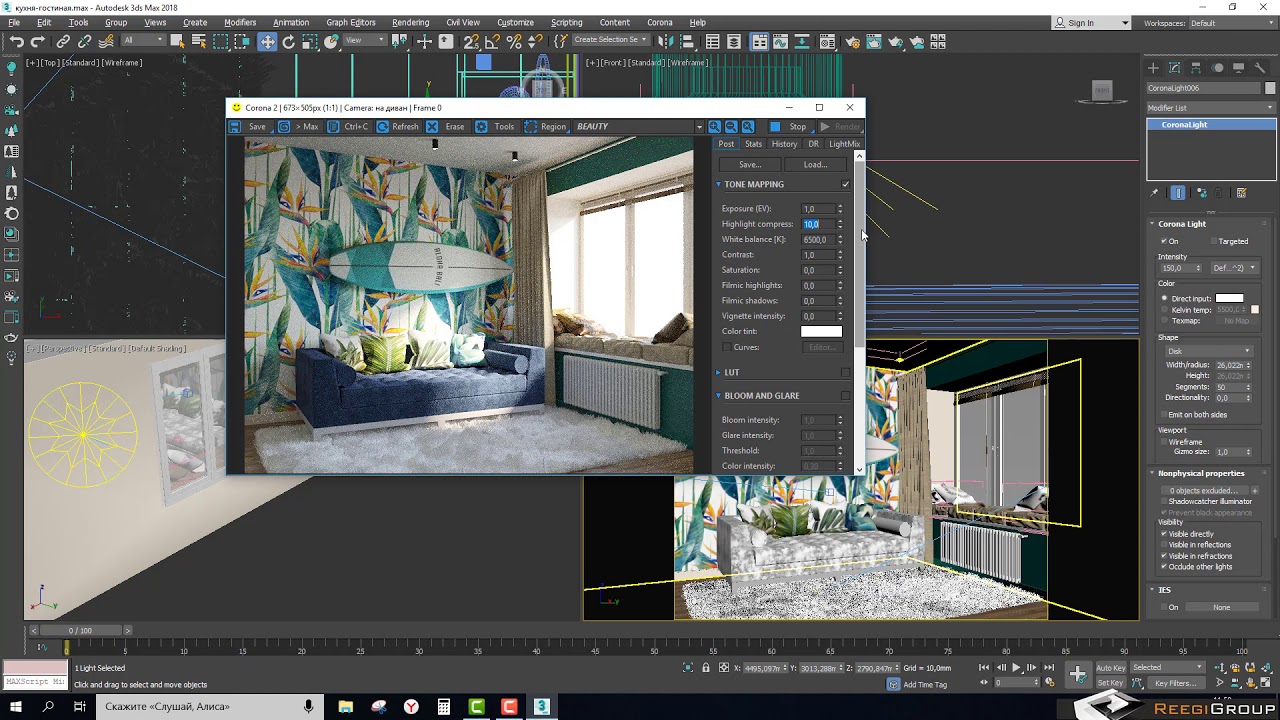The width and height of the screenshot is (1280, 720).
Task: Enable Emit on both sides
Action: click(1164, 415)
